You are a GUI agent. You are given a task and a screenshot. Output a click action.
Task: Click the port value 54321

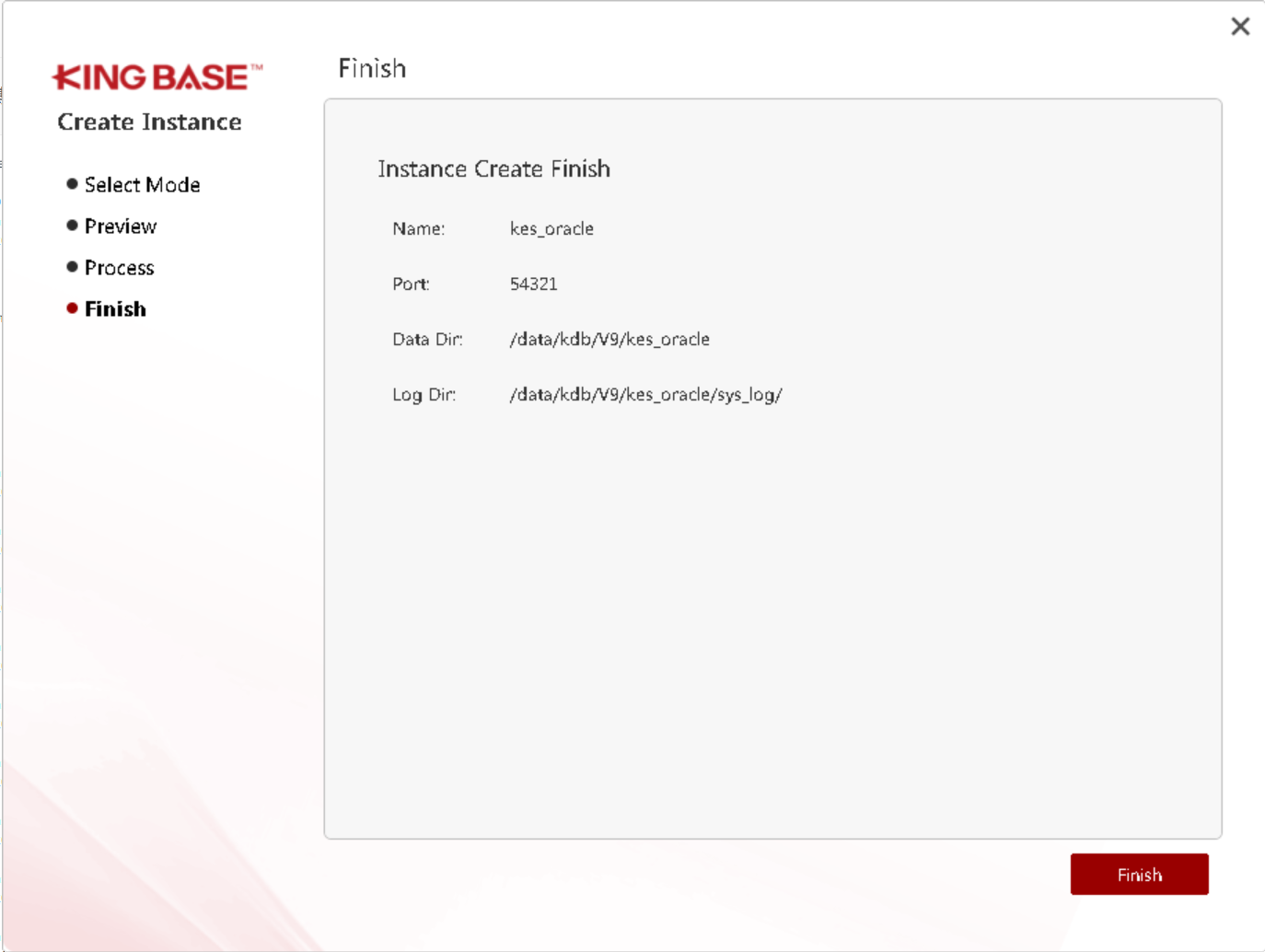point(533,284)
